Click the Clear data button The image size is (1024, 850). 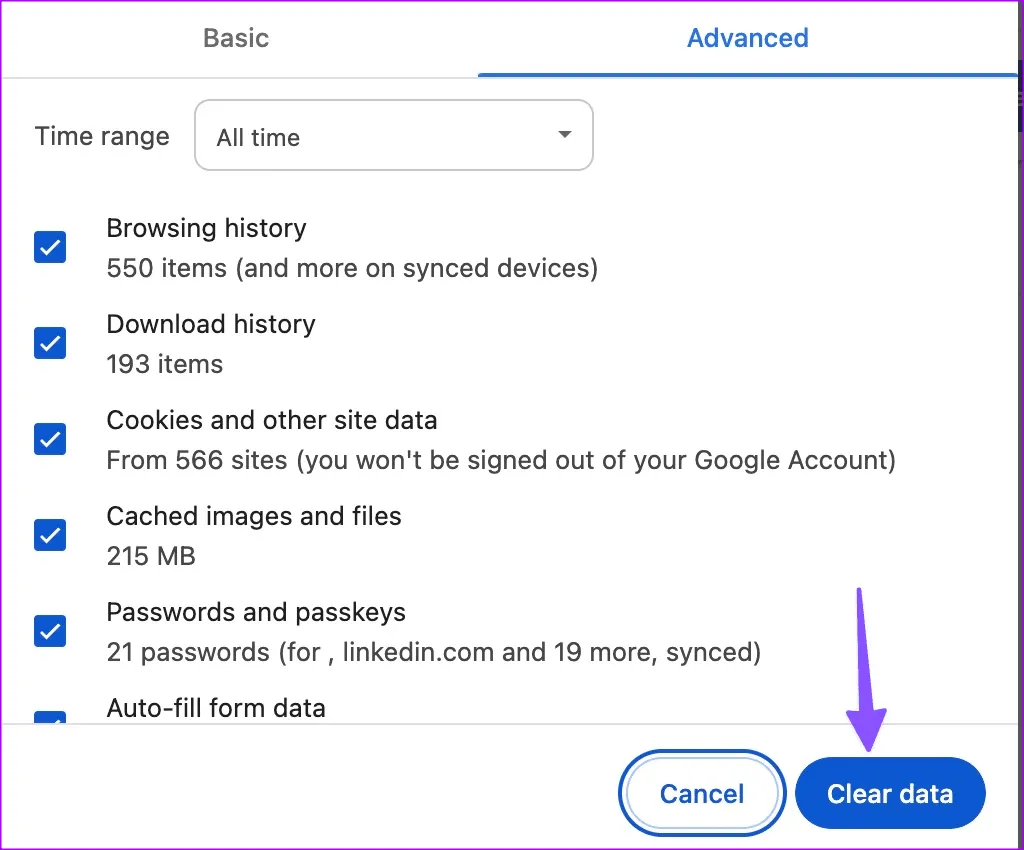click(x=890, y=794)
